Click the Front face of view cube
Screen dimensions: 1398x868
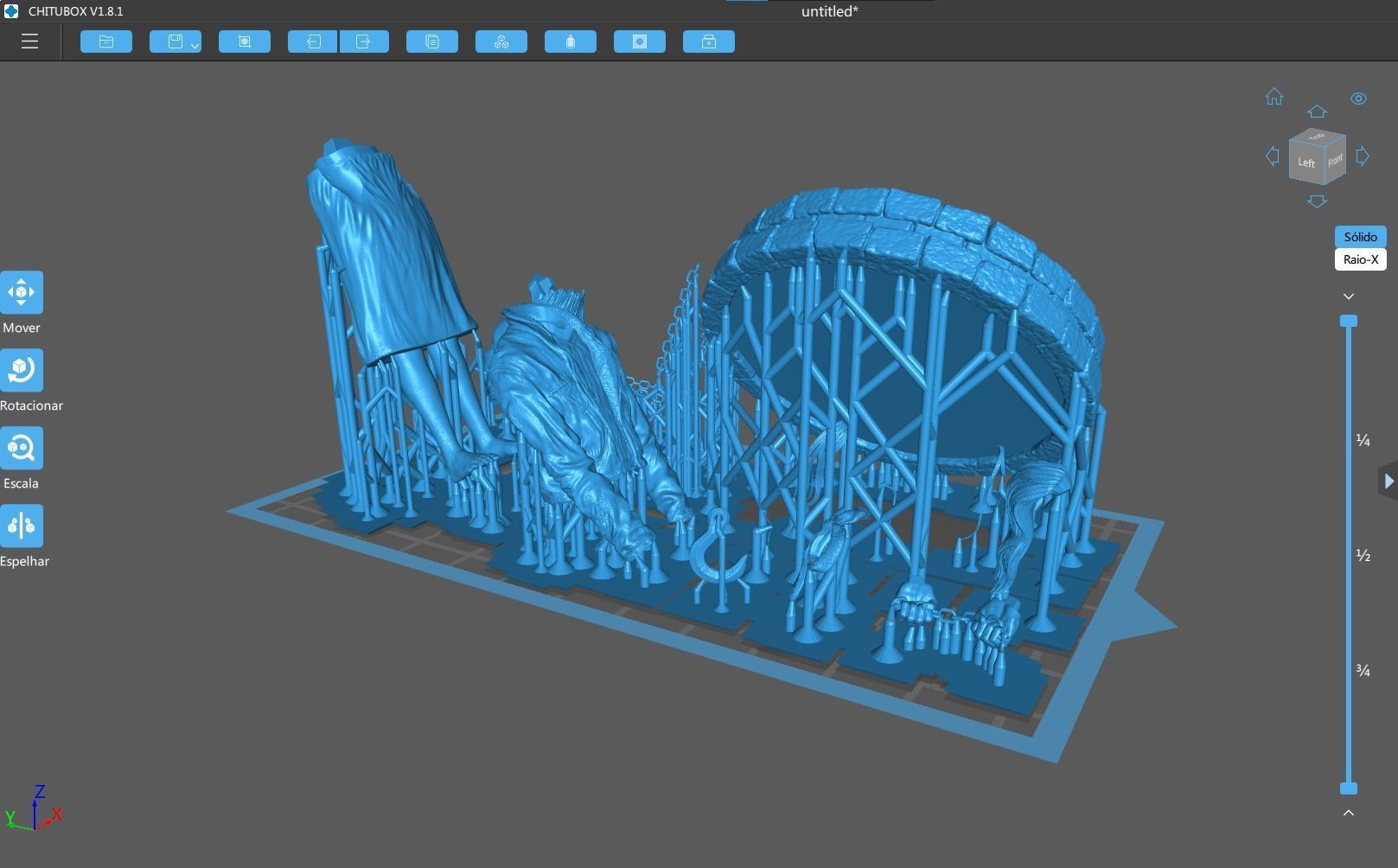1336,161
